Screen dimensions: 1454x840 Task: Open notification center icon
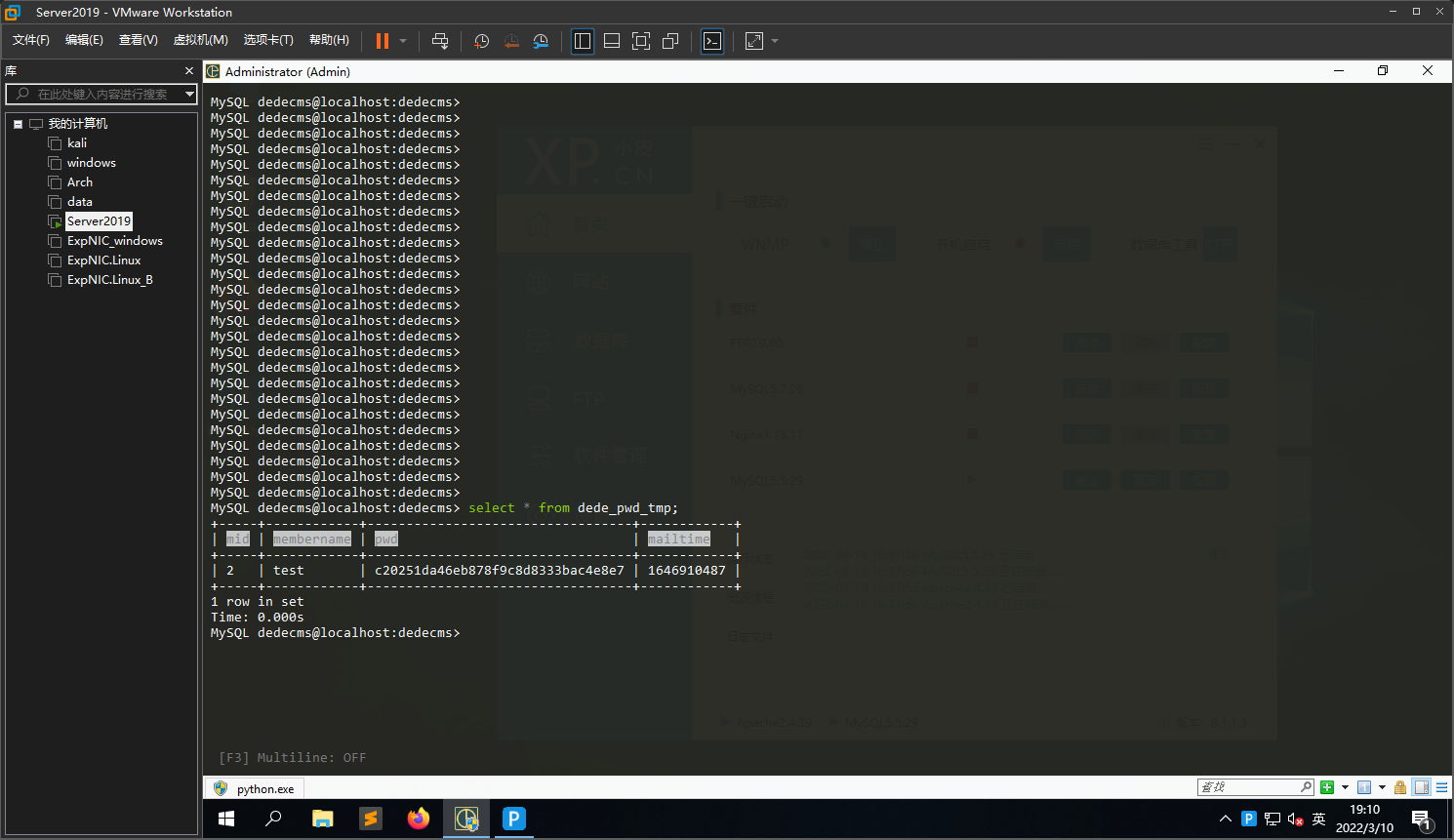[1422, 820]
